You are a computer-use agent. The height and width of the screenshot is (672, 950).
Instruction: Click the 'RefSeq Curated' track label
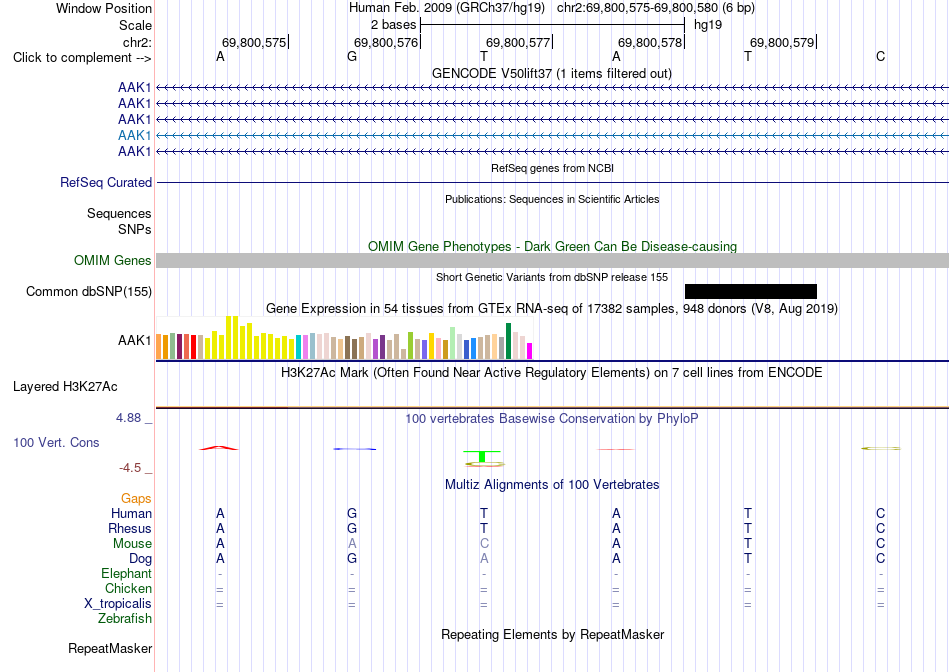106,182
